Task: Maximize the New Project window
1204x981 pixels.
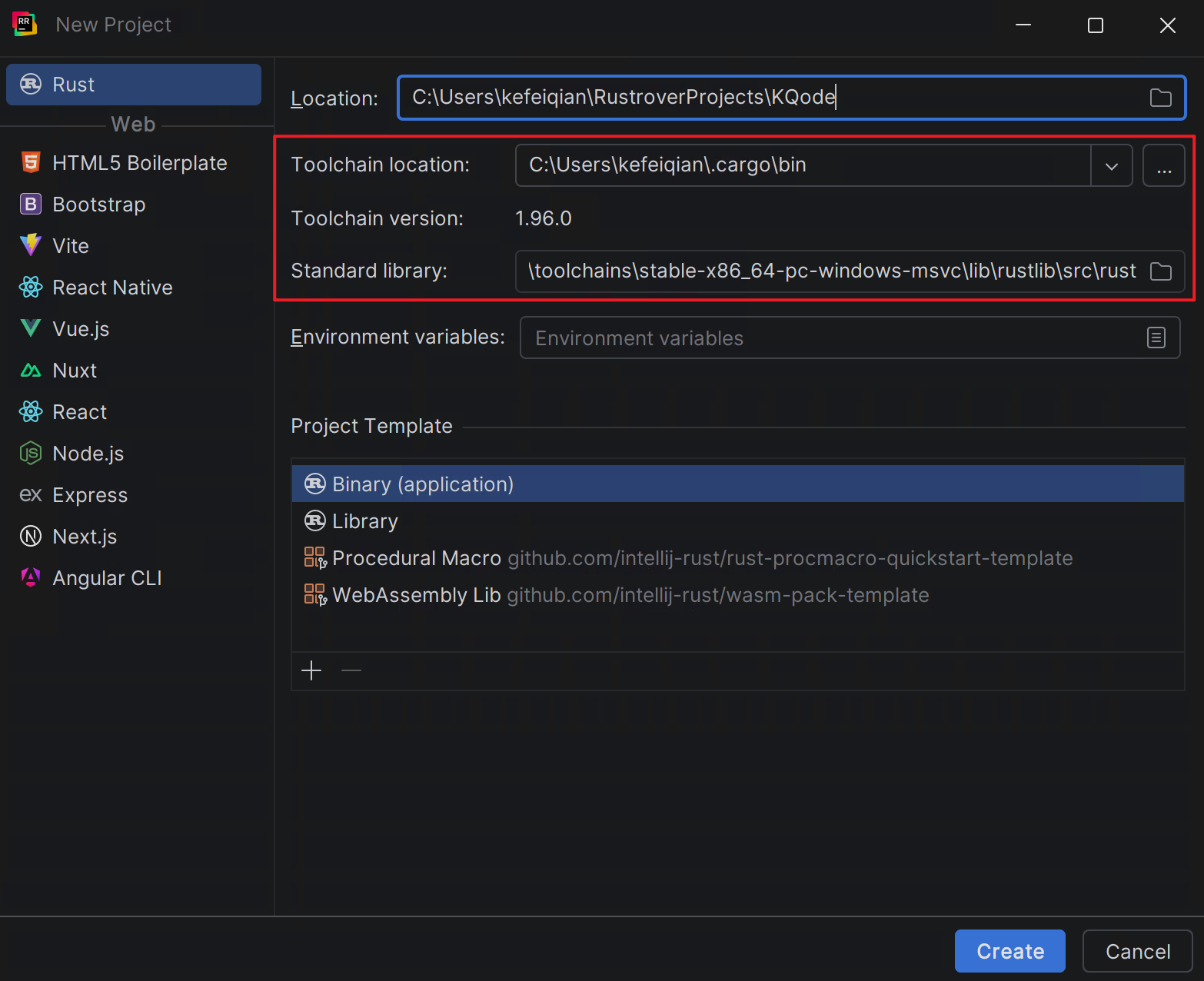Action: (1096, 25)
